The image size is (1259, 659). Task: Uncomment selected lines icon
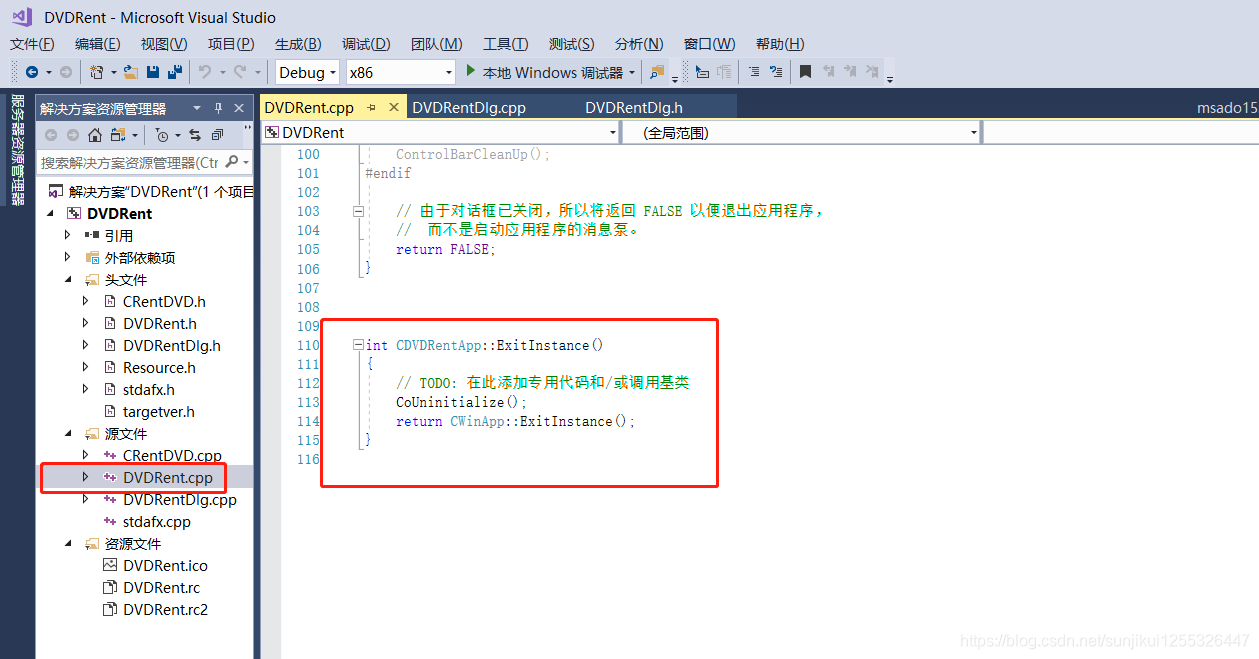point(776,72)
